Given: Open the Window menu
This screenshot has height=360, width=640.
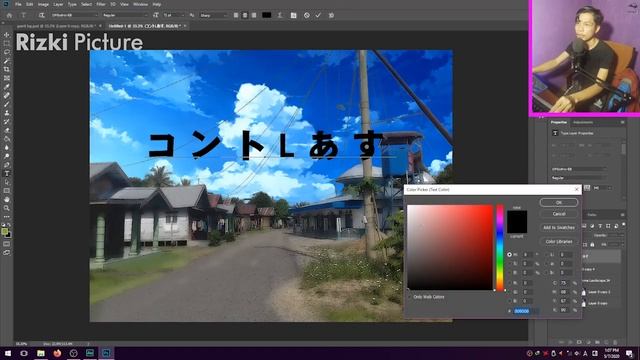Looking at the screenshot, I should [x=140, y=4].
